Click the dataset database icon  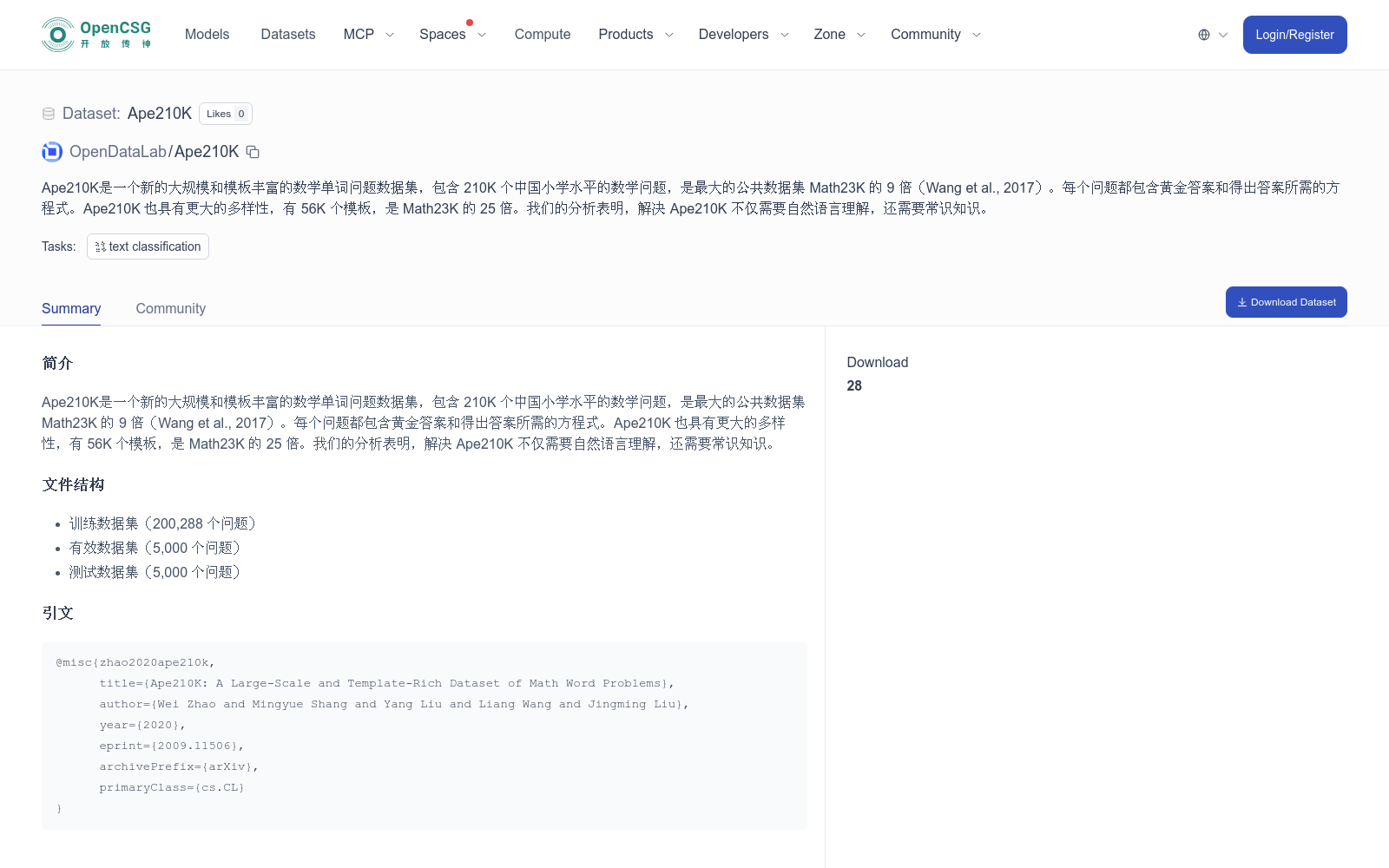(x=49, y=114)
